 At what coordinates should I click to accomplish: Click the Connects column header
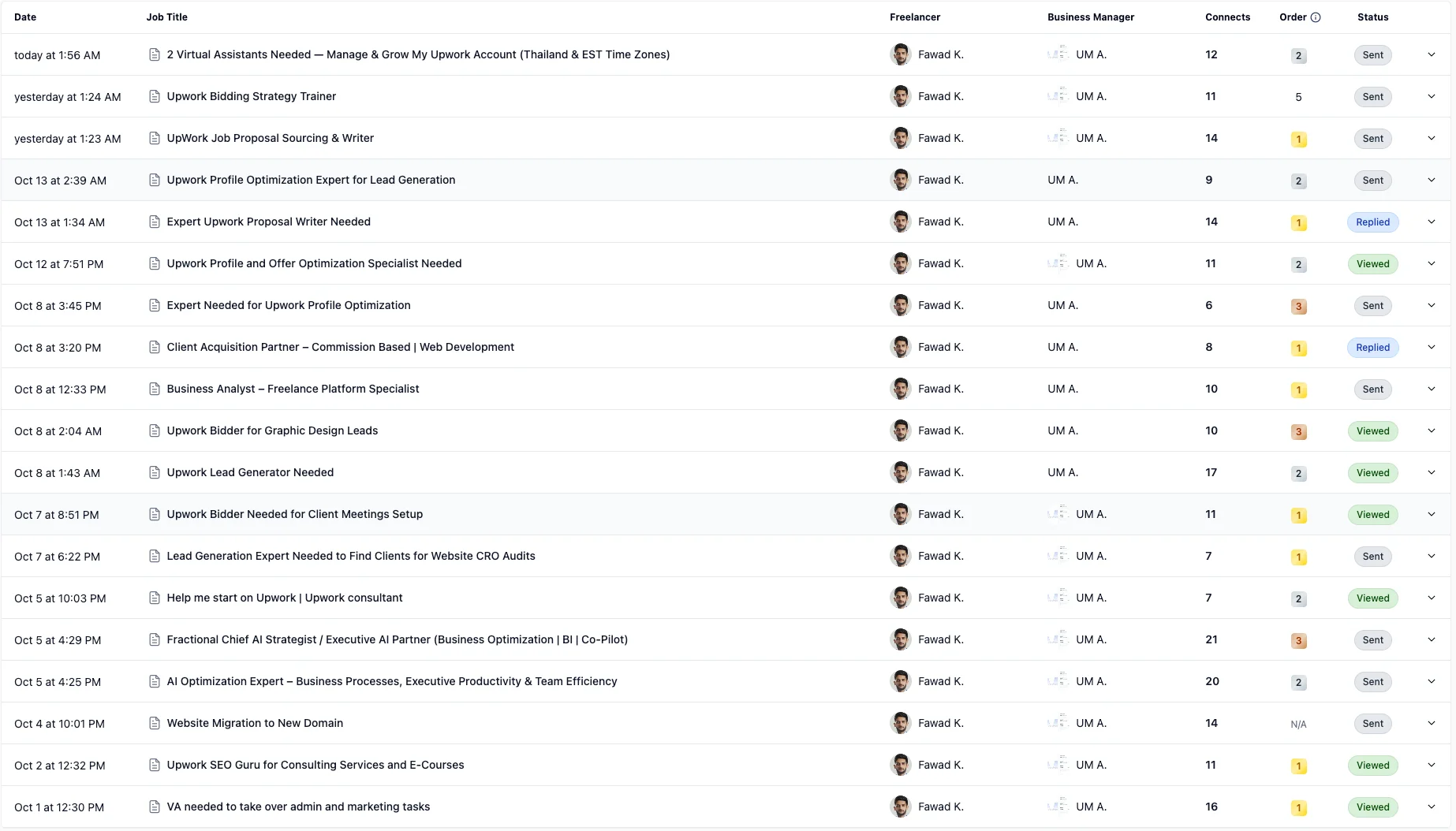coord(1227,17)
